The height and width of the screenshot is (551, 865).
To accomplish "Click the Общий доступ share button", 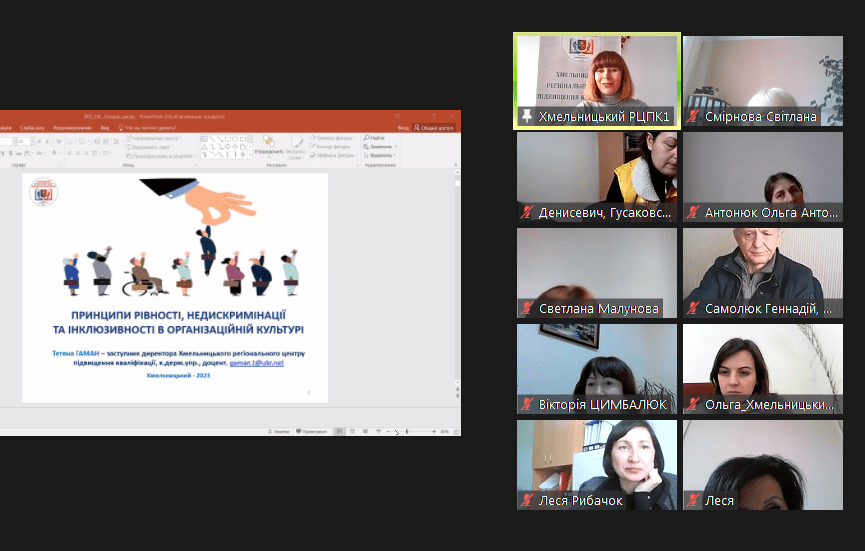I will [x=435, y=128].
